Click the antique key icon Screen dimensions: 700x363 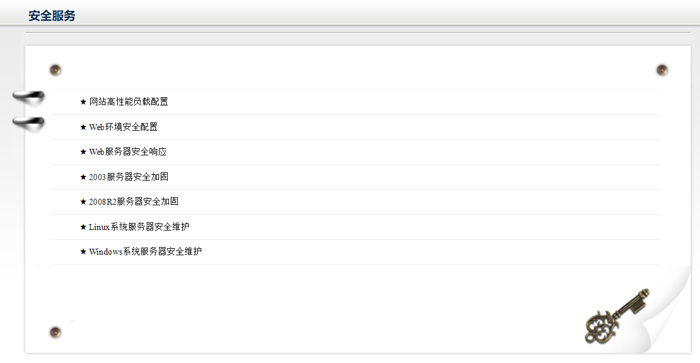(617, 316)
